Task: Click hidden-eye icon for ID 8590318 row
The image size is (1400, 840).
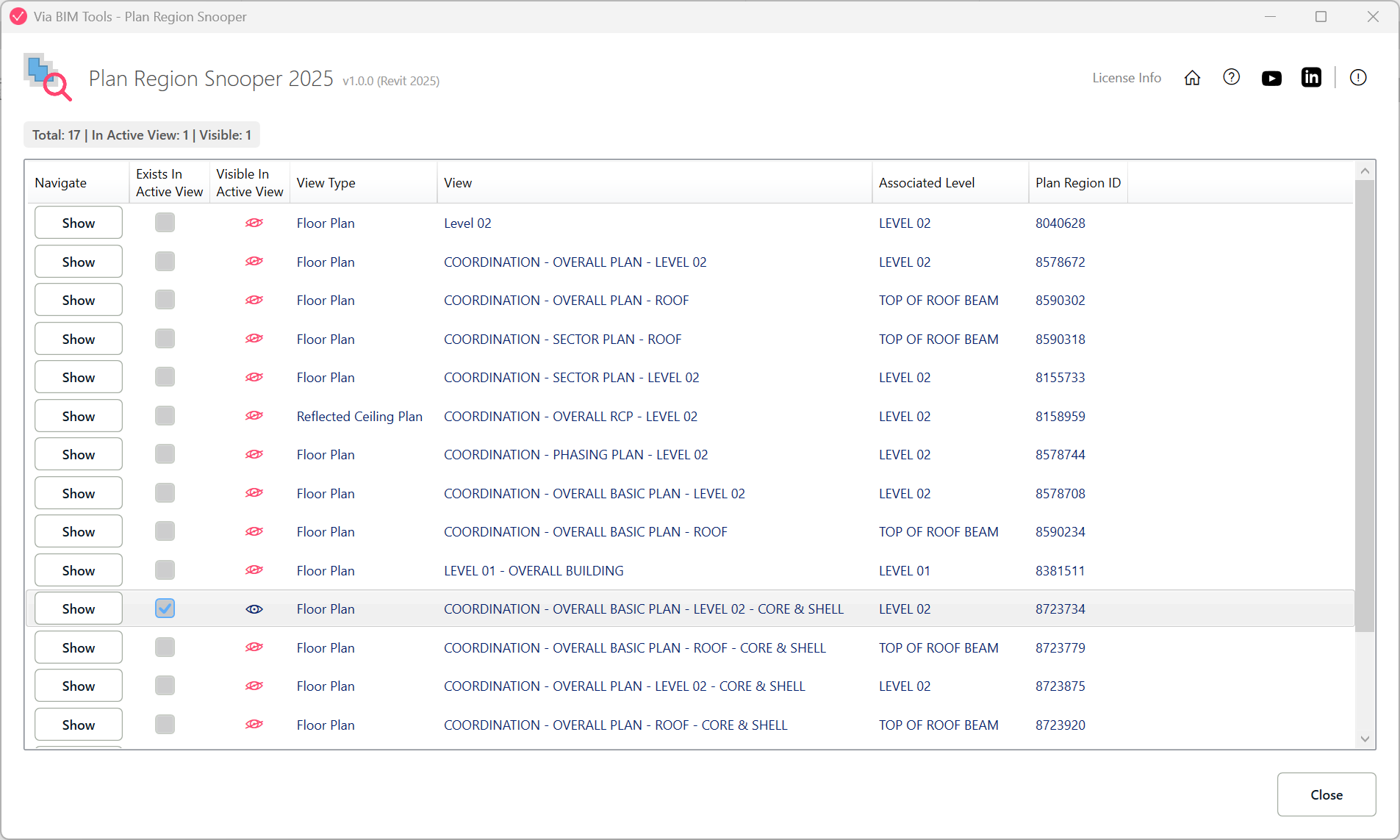Action: (x=254, y=339)
